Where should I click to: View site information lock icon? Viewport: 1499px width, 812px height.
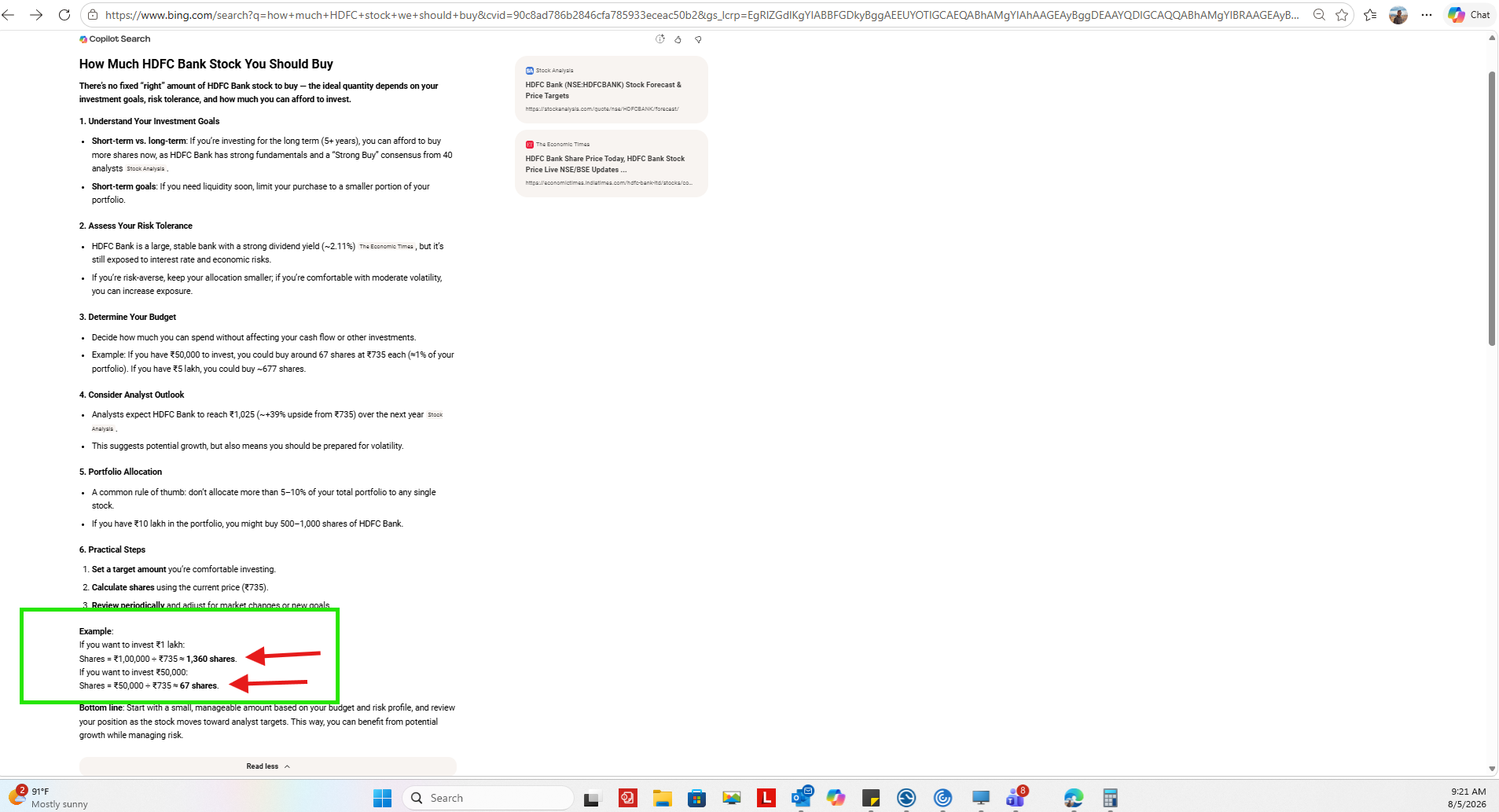[x=93, y=15]
